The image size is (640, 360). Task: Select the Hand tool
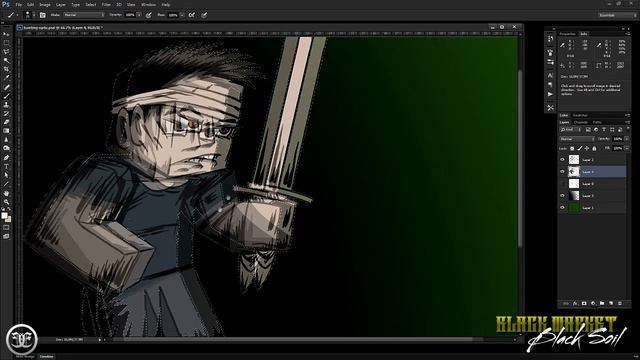6,193
